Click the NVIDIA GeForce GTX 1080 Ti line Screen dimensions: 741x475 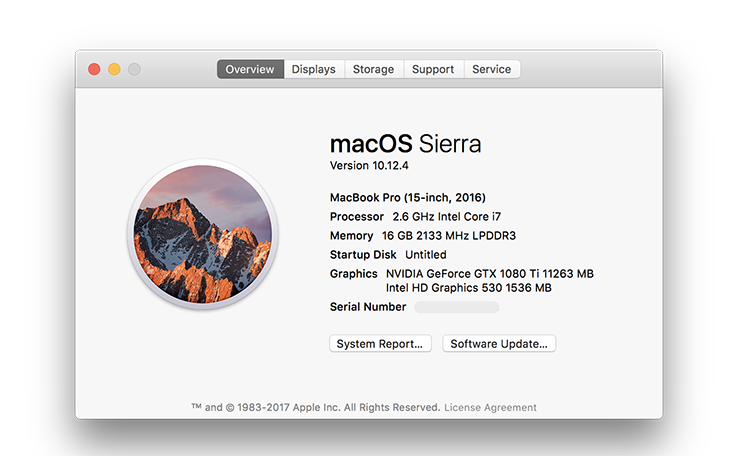point(489,273)
